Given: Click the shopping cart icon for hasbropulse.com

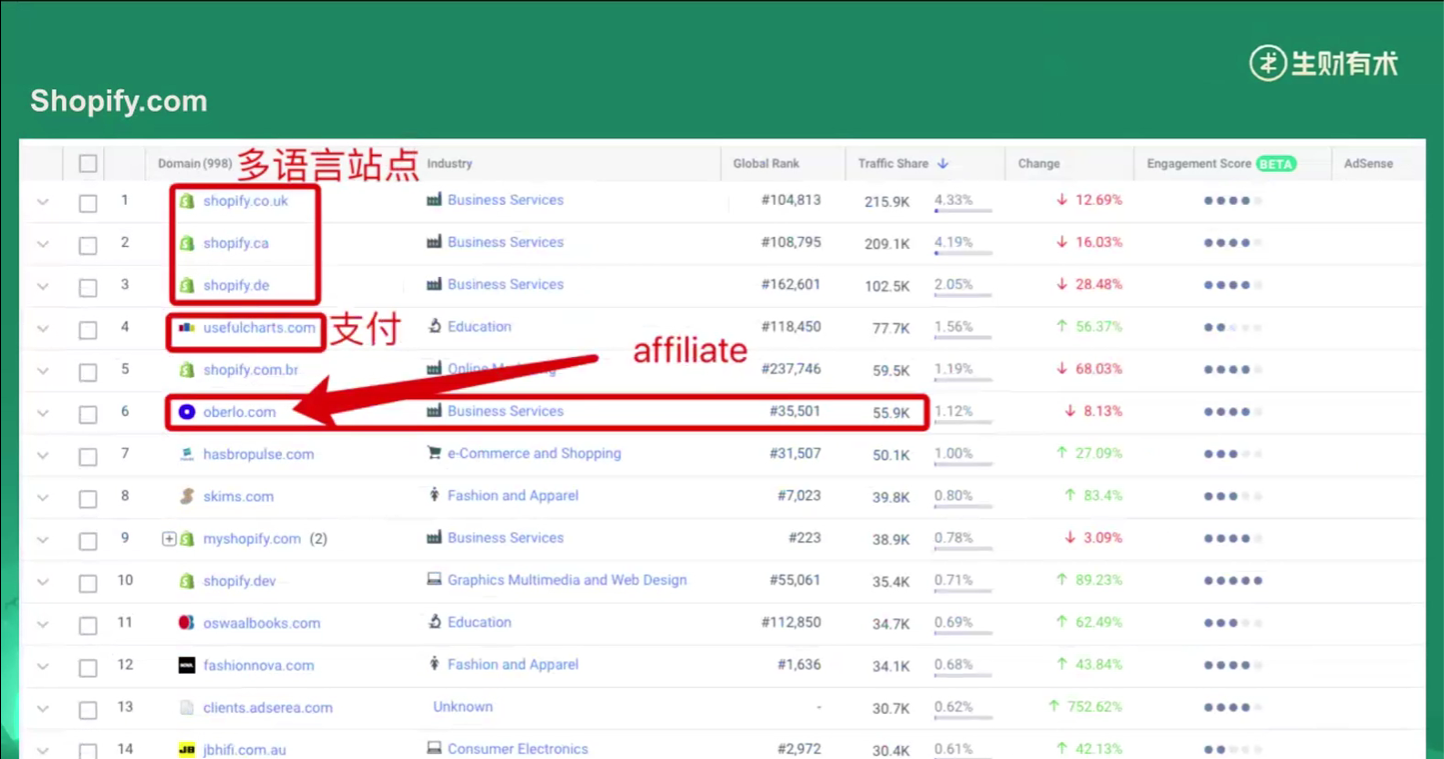Looking at the screenshot, I should [x=434, y=453].
